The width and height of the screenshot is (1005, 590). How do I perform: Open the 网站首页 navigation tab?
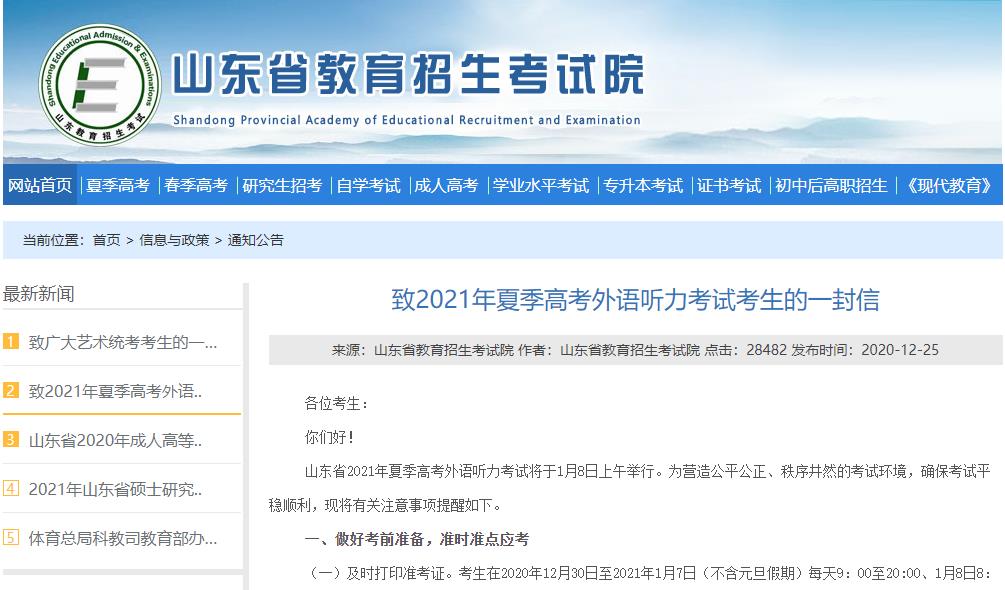tap(40, 185)
